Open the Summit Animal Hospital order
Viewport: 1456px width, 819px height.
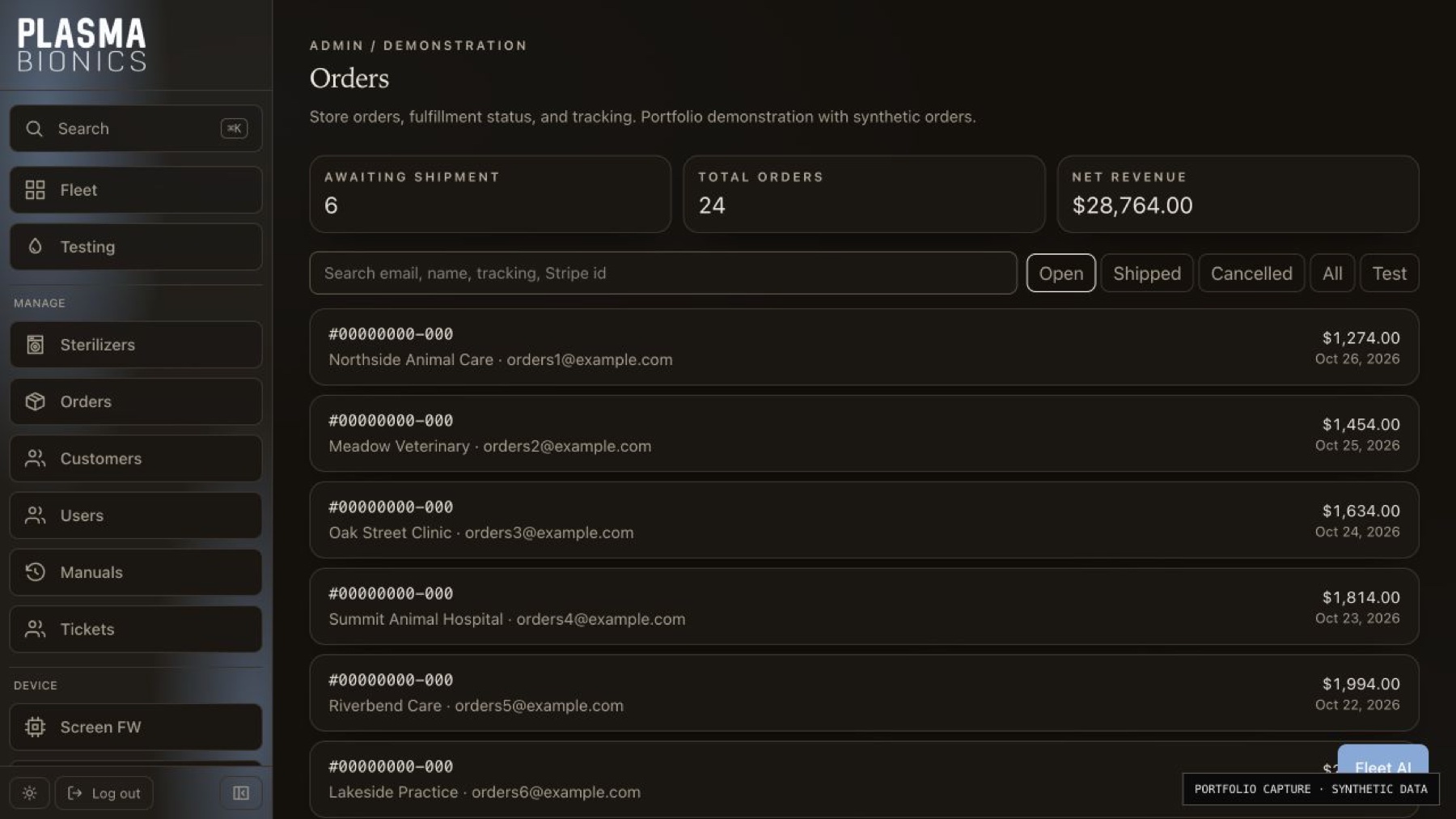(864, 607)
